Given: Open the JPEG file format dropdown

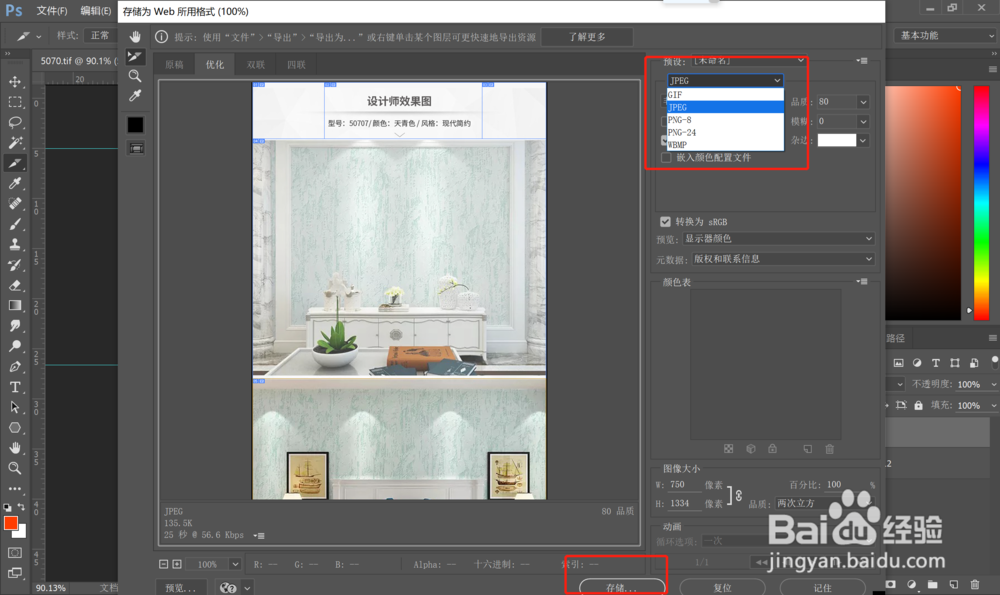Looking at the screenshot, I should (725, 80).
